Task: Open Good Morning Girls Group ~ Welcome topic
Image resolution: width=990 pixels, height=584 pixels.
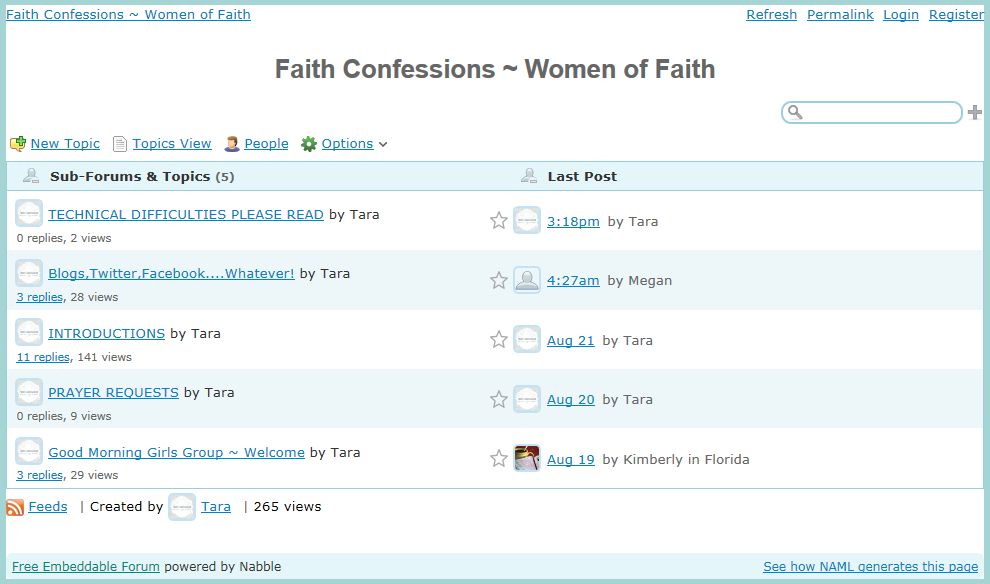Action: pos(176,453)
